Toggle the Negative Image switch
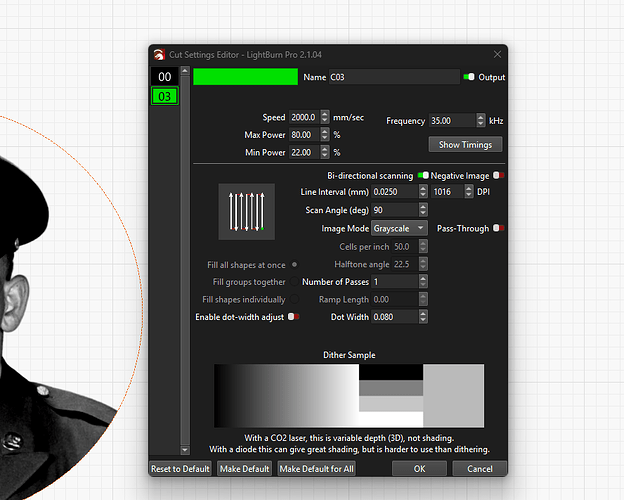This screenshot has height=500, width=624. point(498,176)
